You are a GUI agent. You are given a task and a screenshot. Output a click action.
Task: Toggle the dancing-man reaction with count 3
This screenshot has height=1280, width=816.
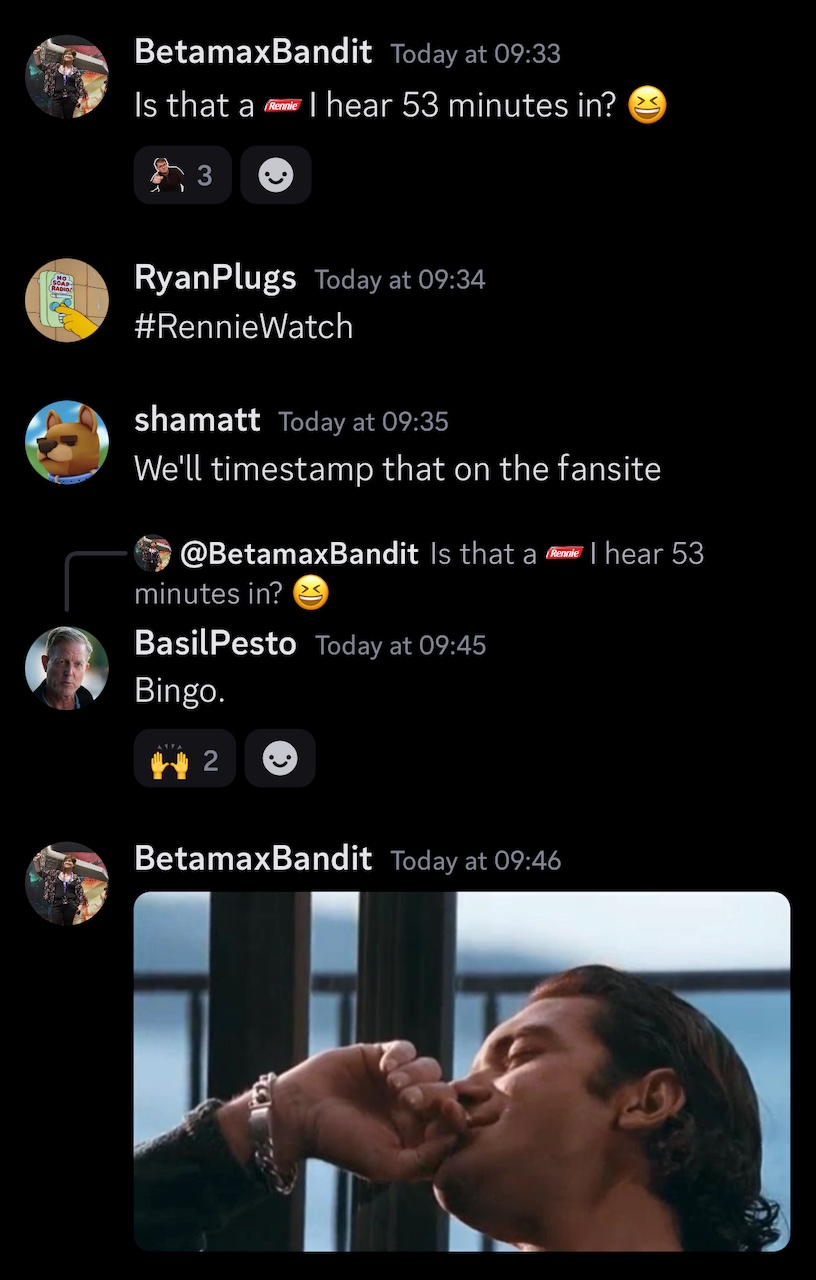(183, 175)
